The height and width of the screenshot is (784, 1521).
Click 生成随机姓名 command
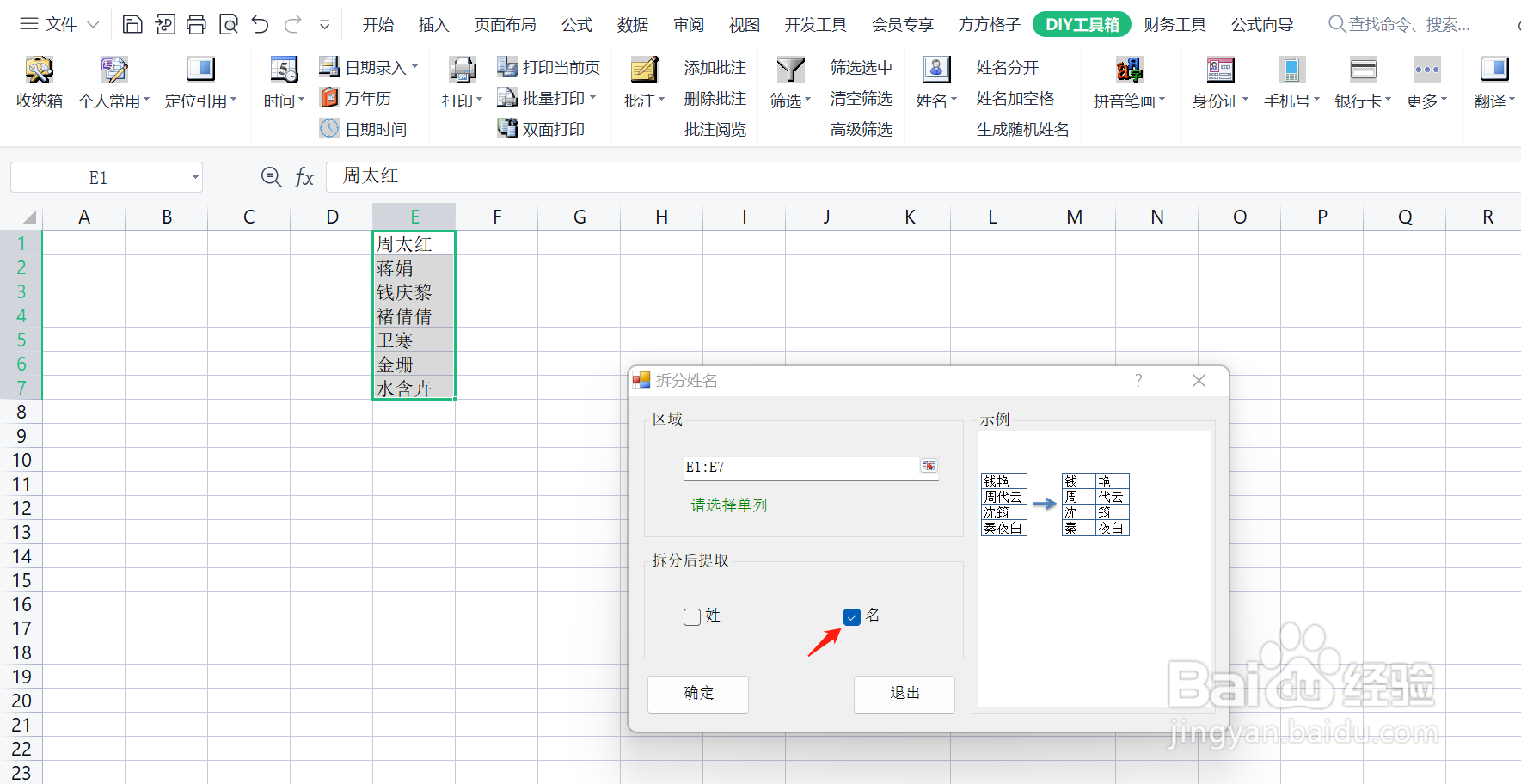1022,129
